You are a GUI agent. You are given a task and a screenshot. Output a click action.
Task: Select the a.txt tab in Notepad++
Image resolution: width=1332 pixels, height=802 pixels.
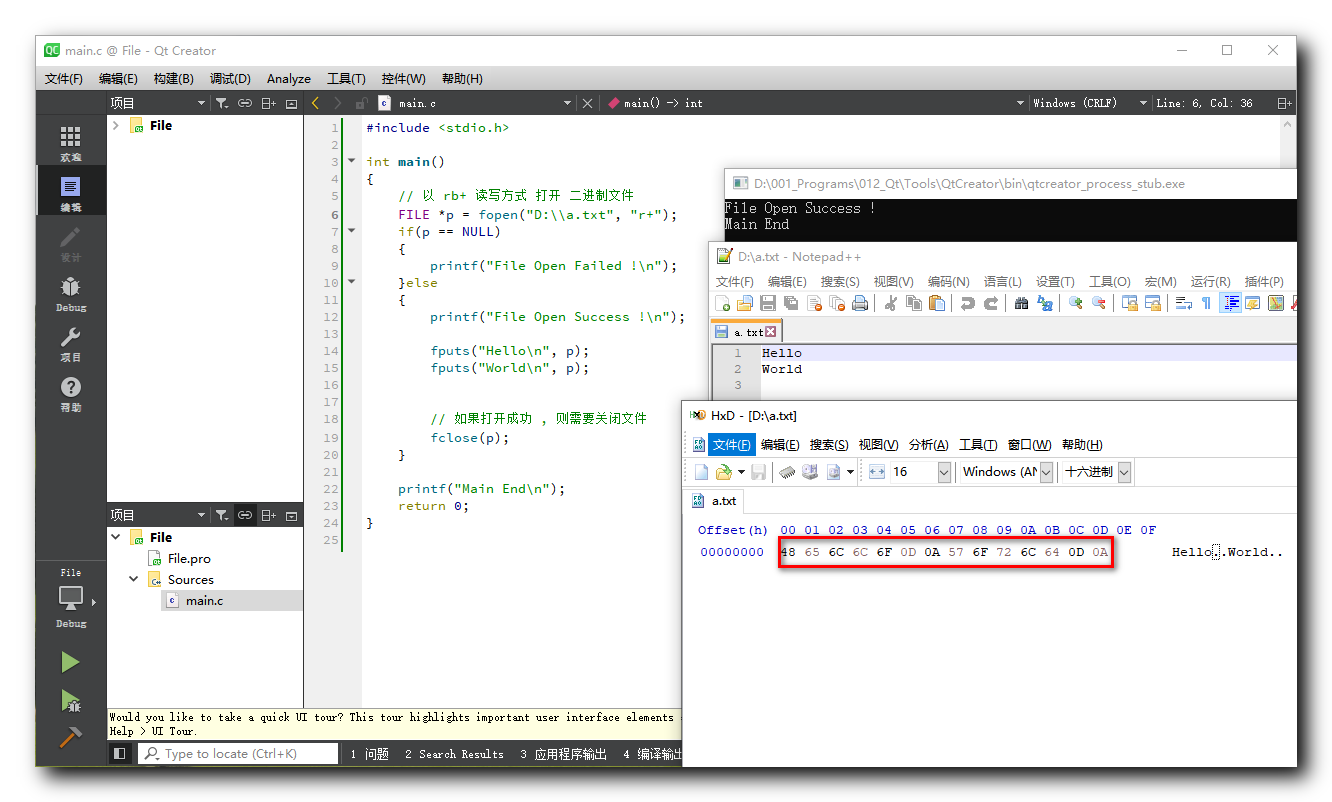(745, 332)
